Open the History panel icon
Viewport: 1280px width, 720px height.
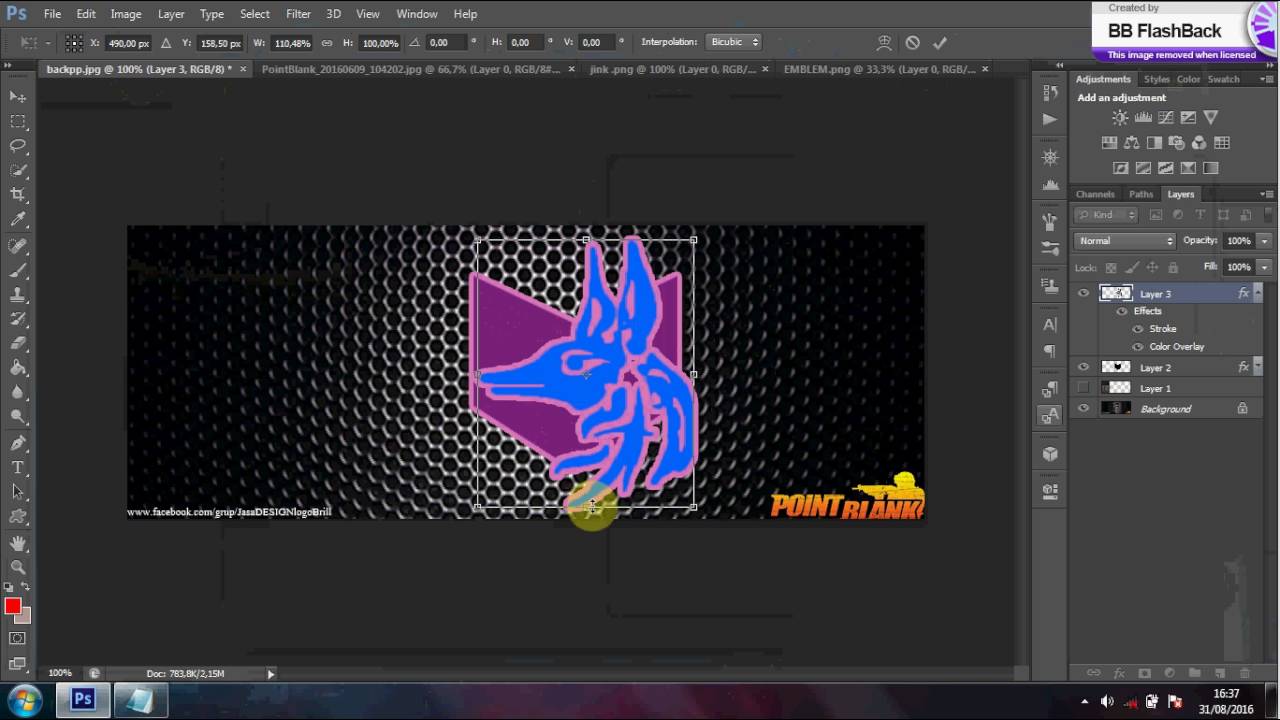coord(1050,93)
